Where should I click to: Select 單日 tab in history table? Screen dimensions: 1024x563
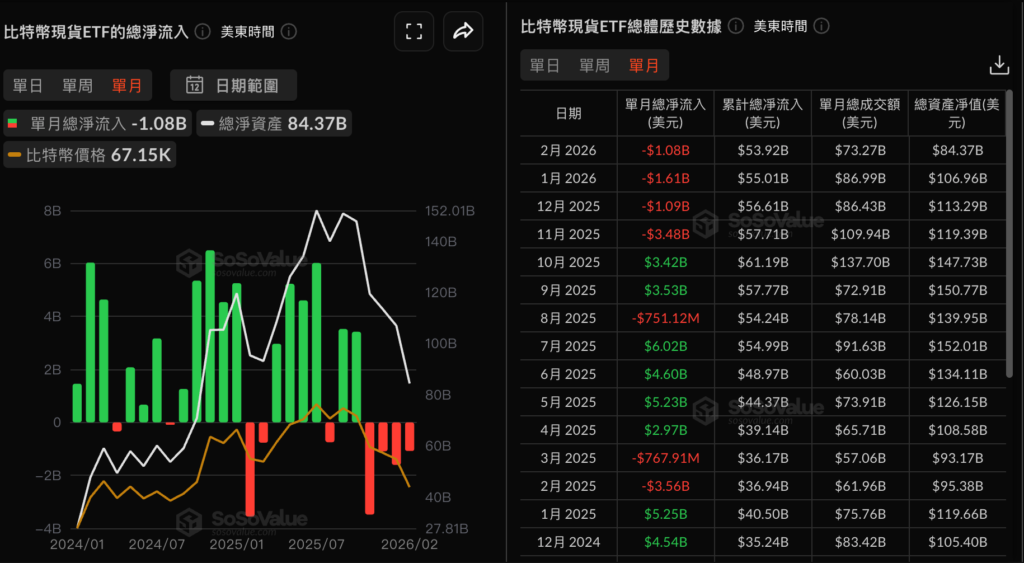tap(545, 65)
